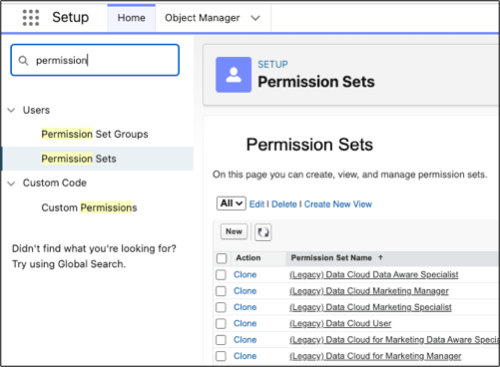Open (Legacy) Data Cloud Data Aware Specialist
Viewport: 500px width, 367px height.
tap(374, 275)
